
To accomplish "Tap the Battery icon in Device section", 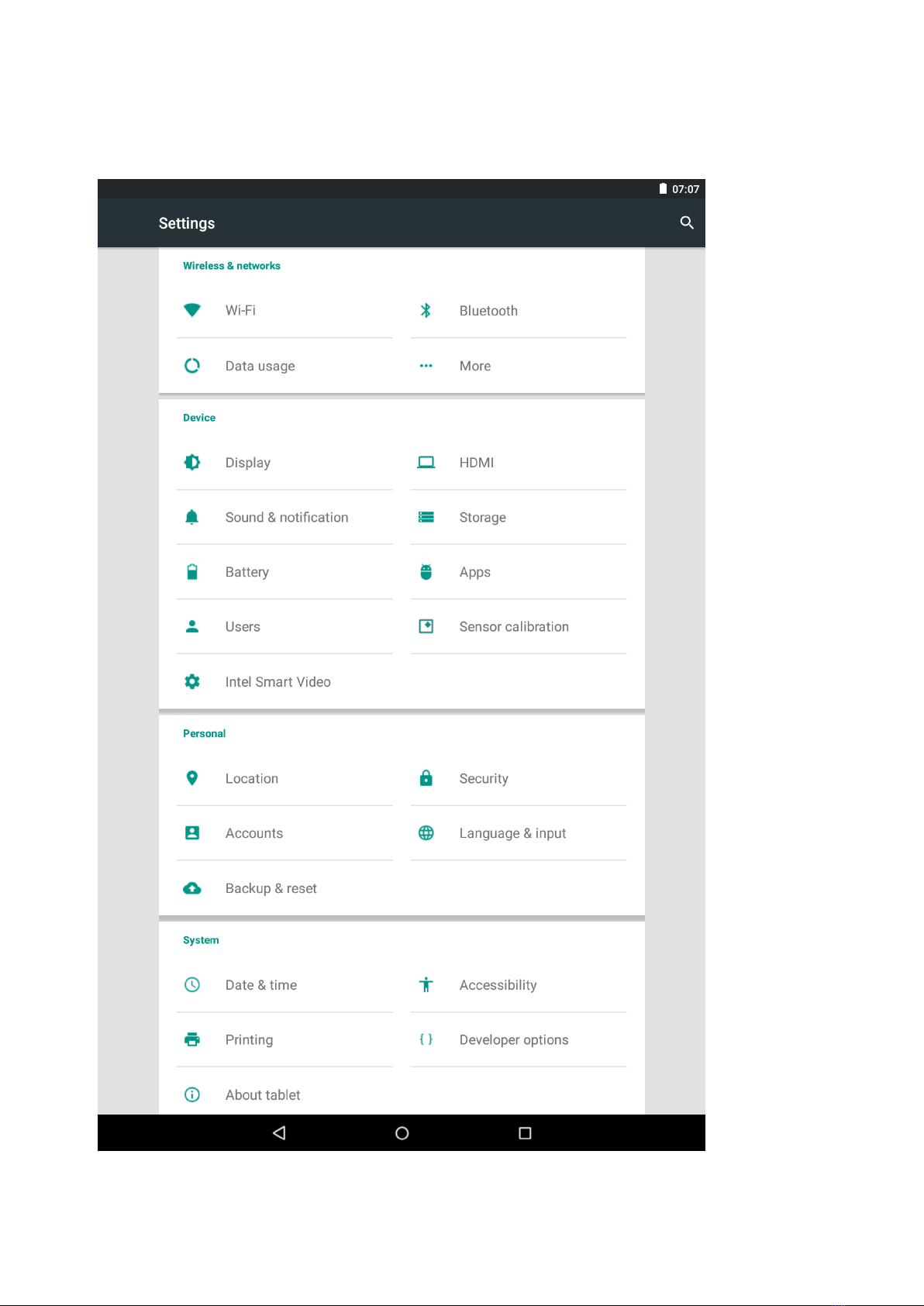I will click(192, 572).
